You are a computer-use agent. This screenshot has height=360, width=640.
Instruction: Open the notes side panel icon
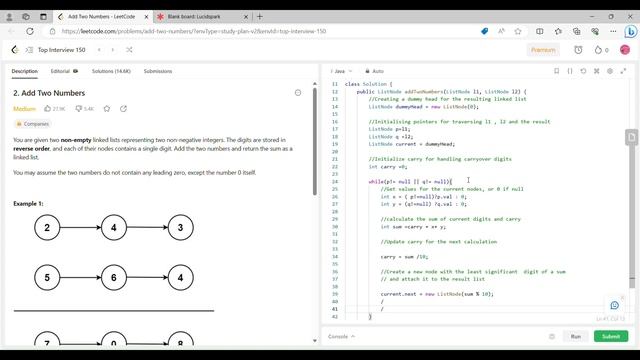[631, 138]
